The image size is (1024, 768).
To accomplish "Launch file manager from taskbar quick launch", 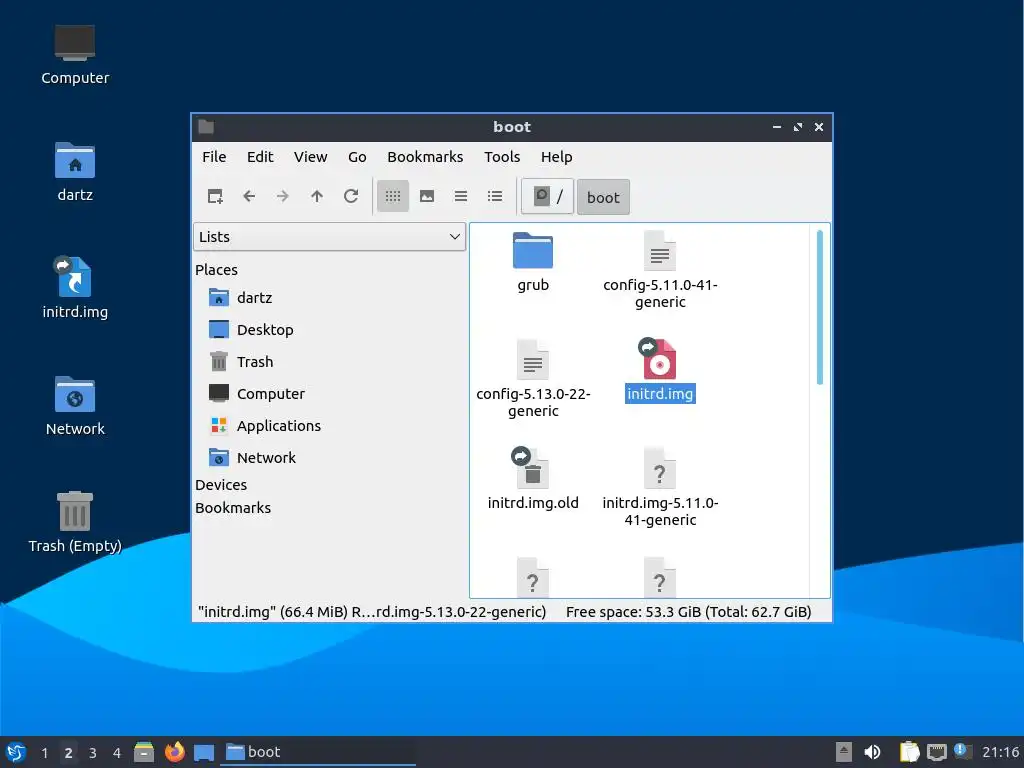I will point(144,752).
